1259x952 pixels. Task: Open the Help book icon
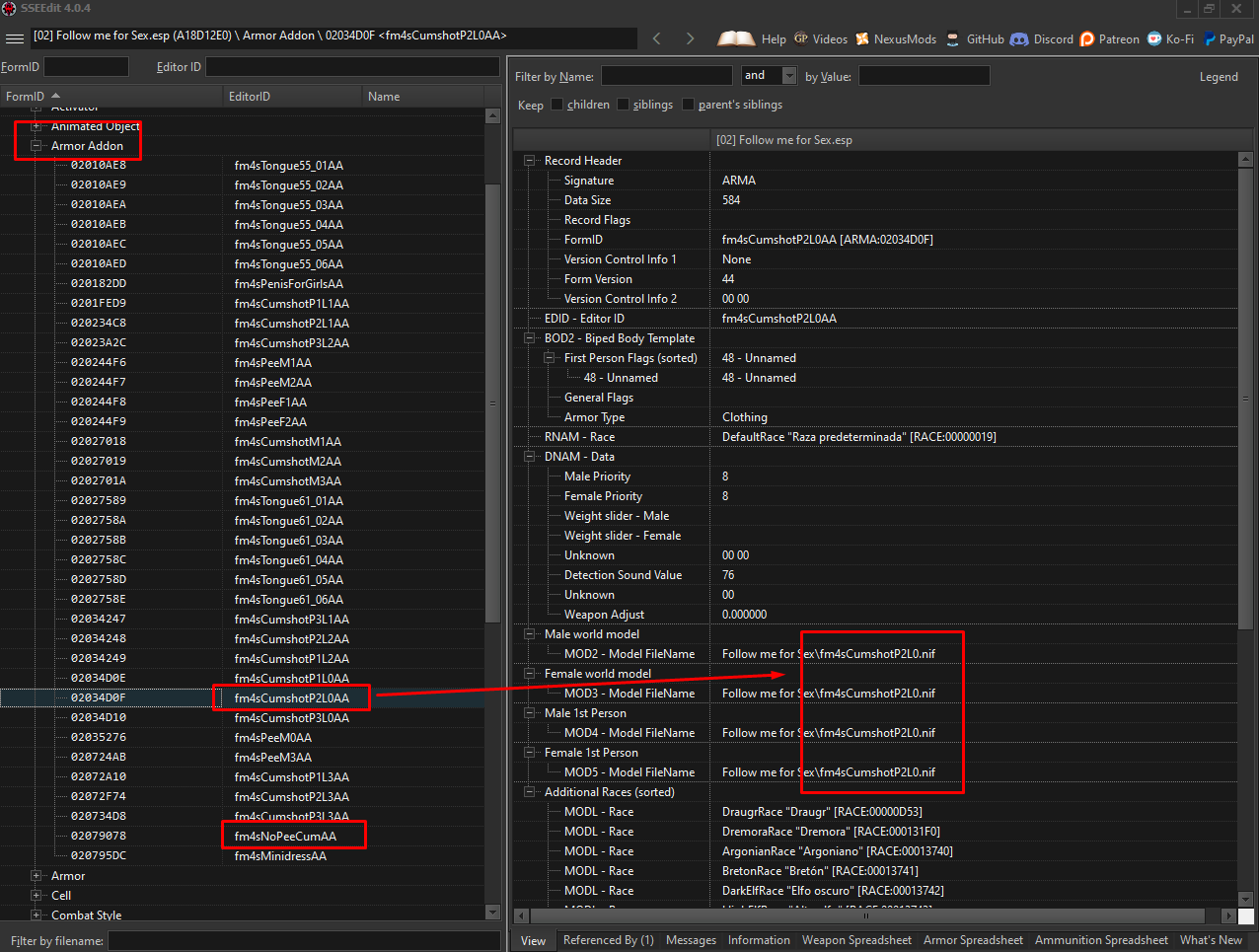[736, 38]
